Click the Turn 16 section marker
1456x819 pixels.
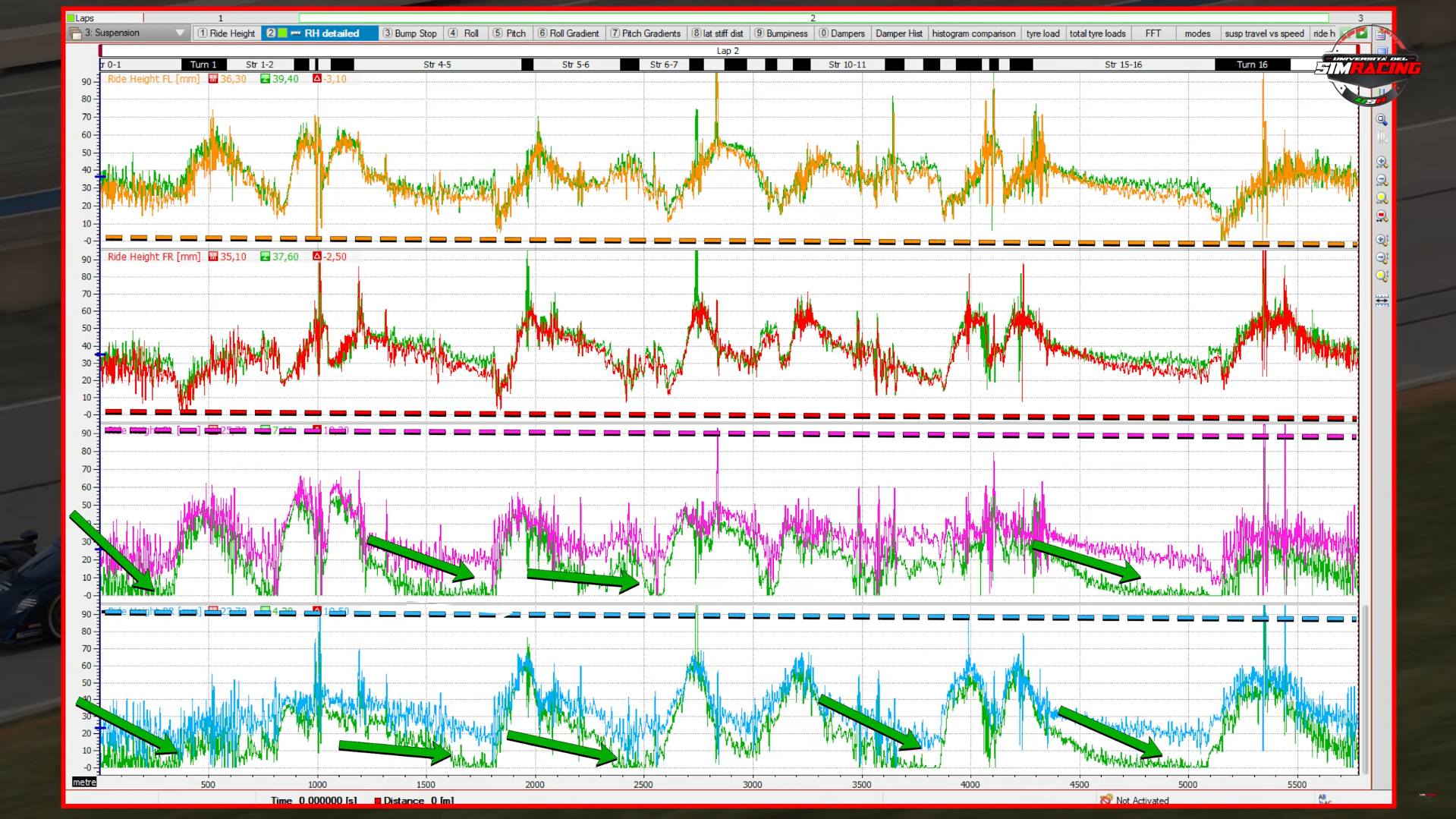(x=1252, y=65)
